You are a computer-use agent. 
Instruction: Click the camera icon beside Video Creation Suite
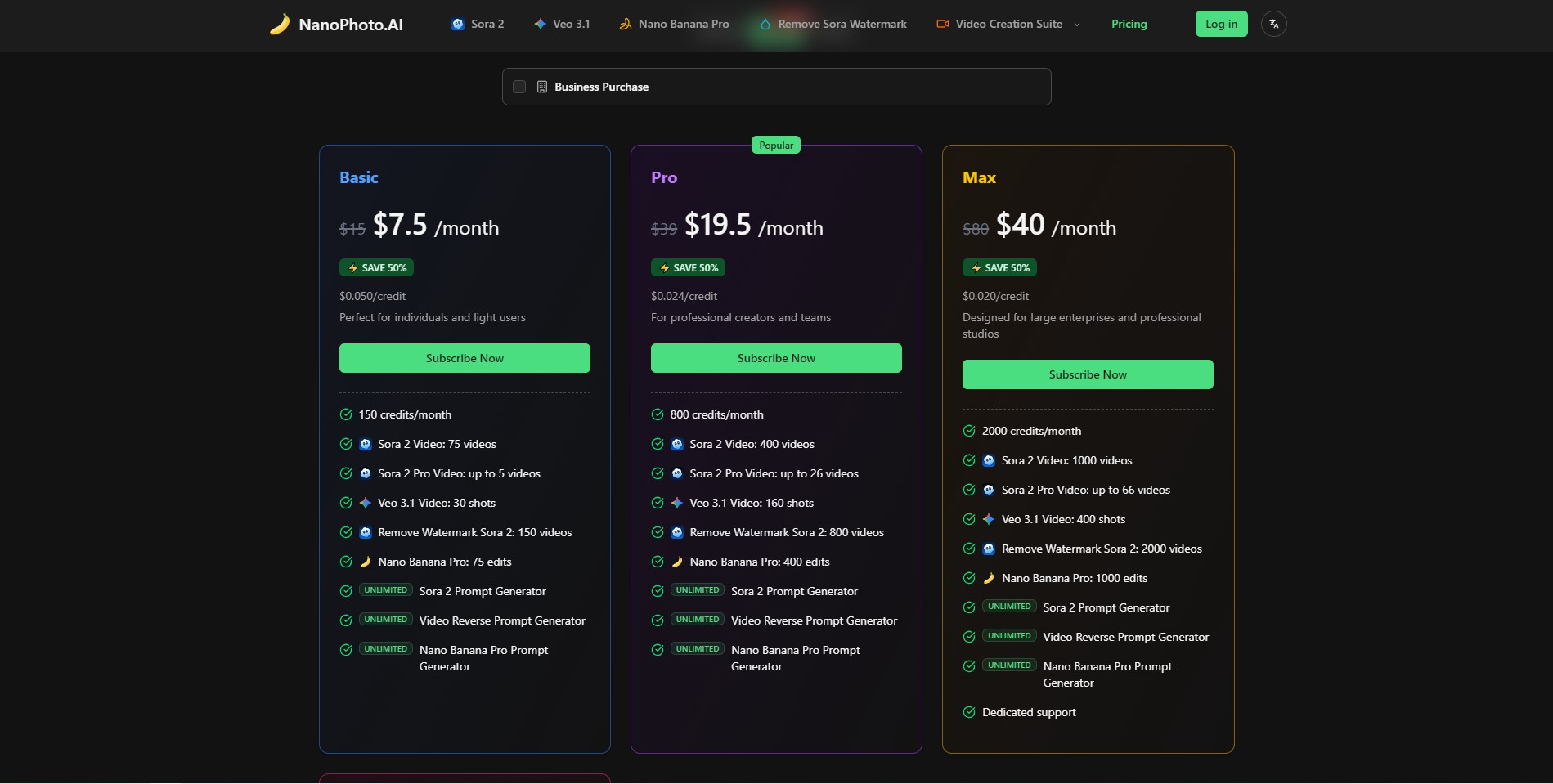point(942,24)
